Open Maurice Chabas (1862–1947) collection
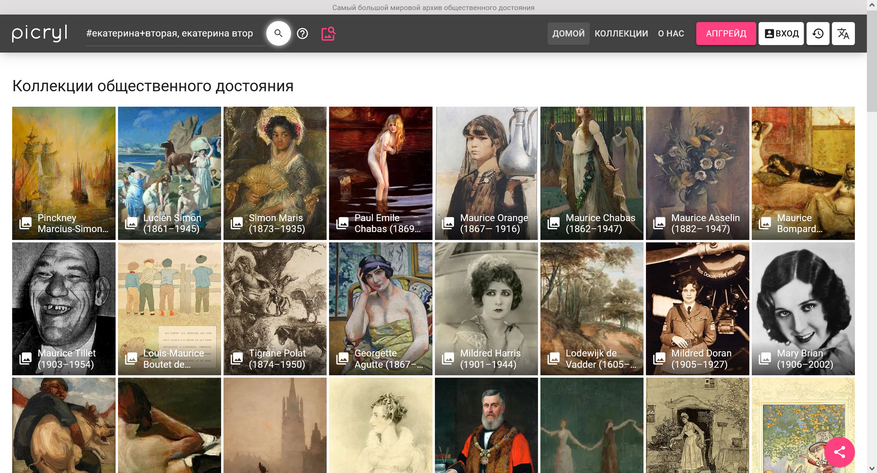877x473 pixels. tap(592, 173)
